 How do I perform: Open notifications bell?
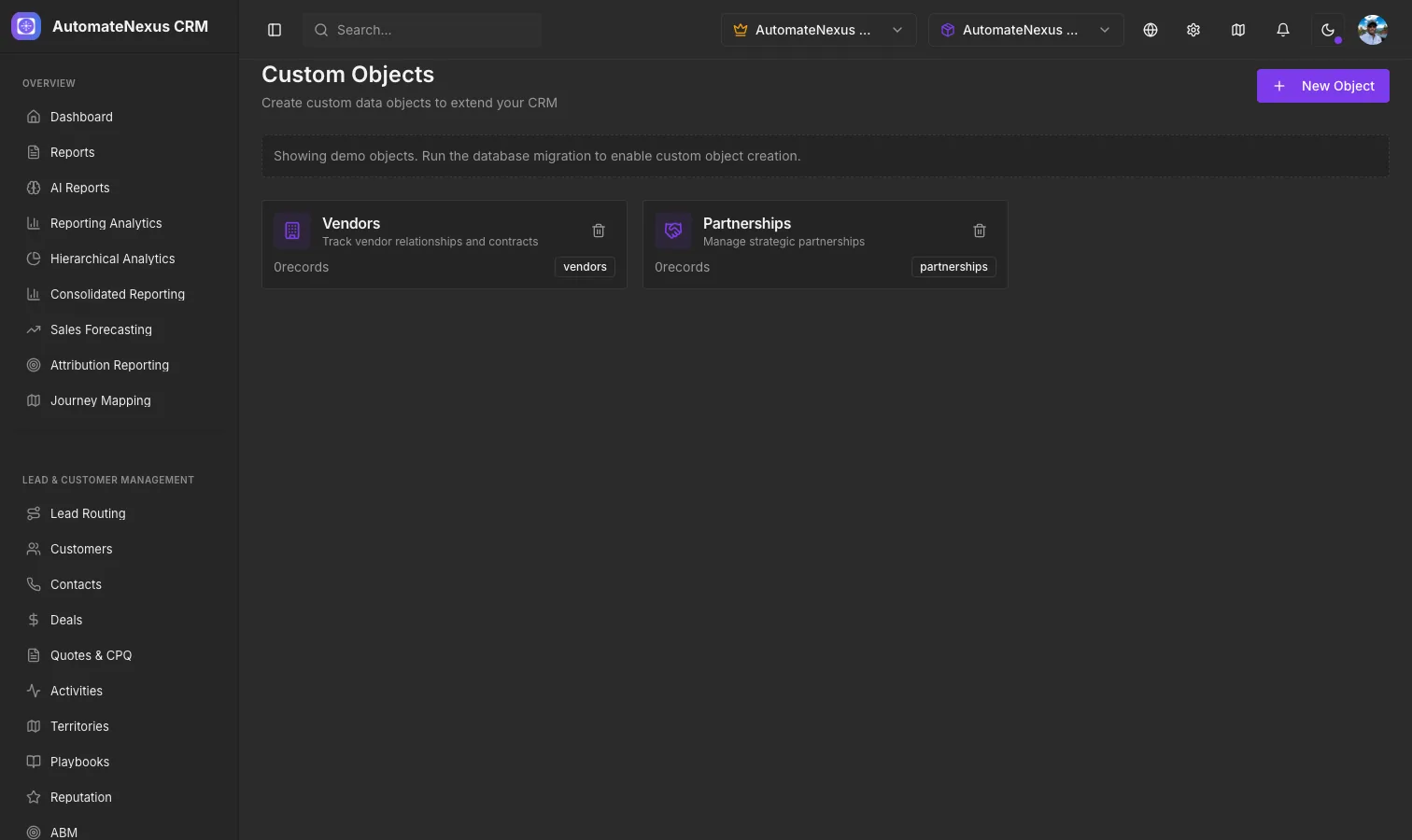1283,30
